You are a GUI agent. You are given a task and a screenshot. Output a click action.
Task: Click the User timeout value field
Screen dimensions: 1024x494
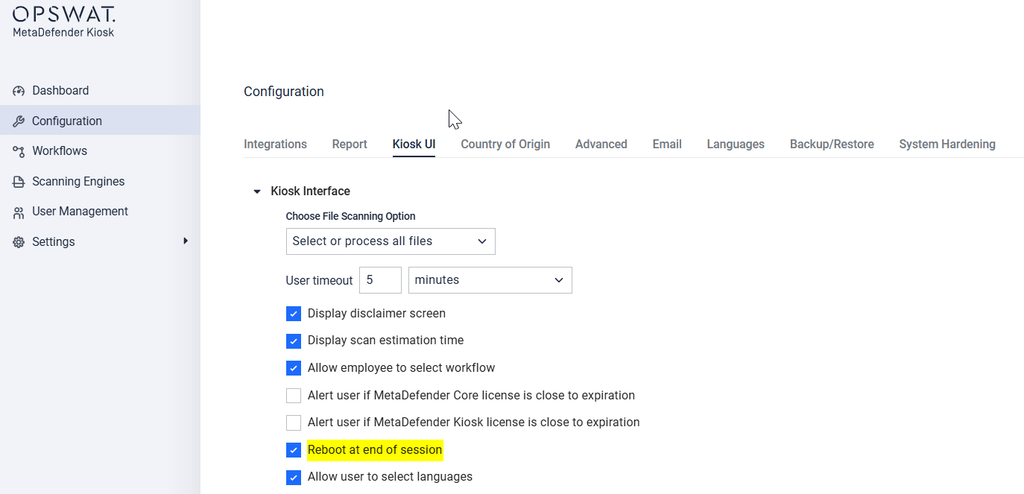380,280
